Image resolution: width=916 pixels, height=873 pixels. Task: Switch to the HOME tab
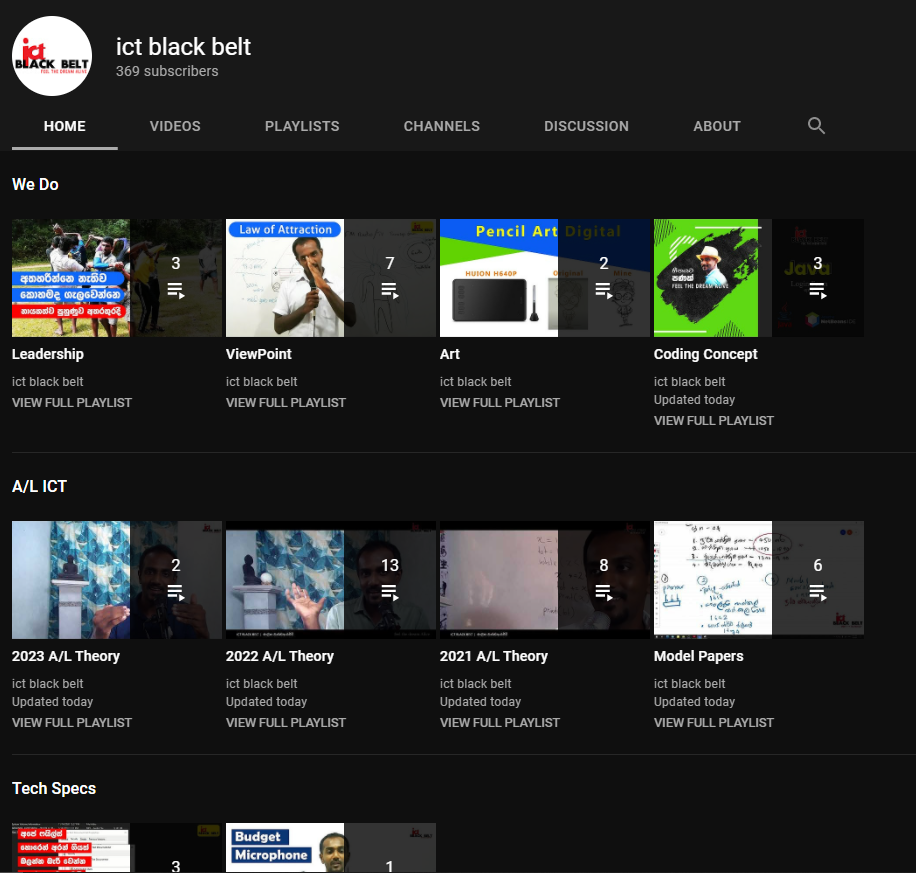pos(65,126)
